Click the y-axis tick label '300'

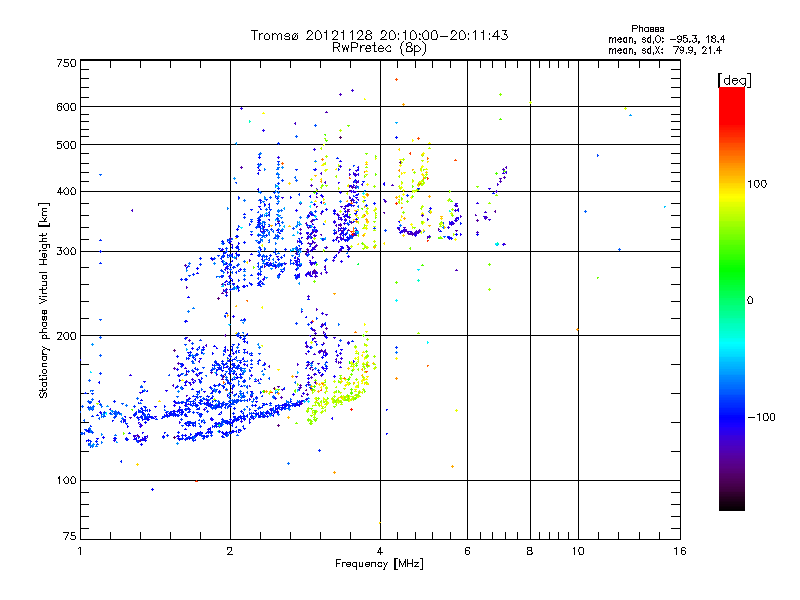click(66, 252)
